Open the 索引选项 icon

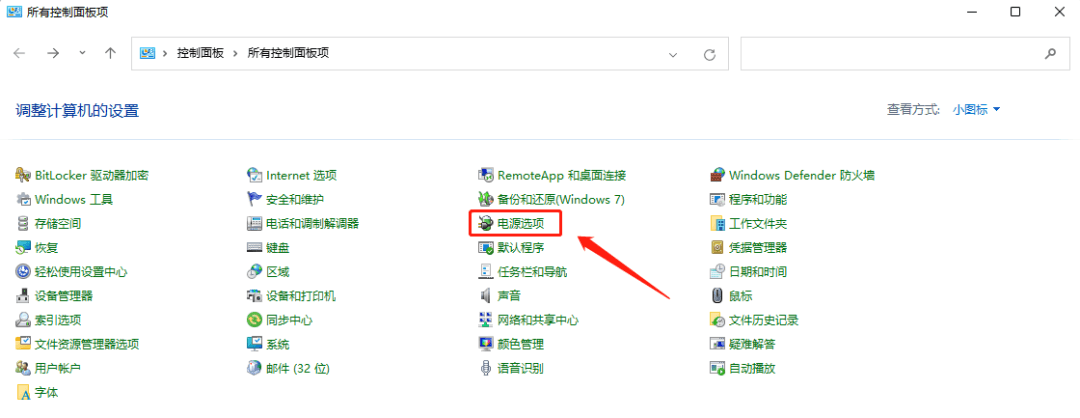point(23,320)
